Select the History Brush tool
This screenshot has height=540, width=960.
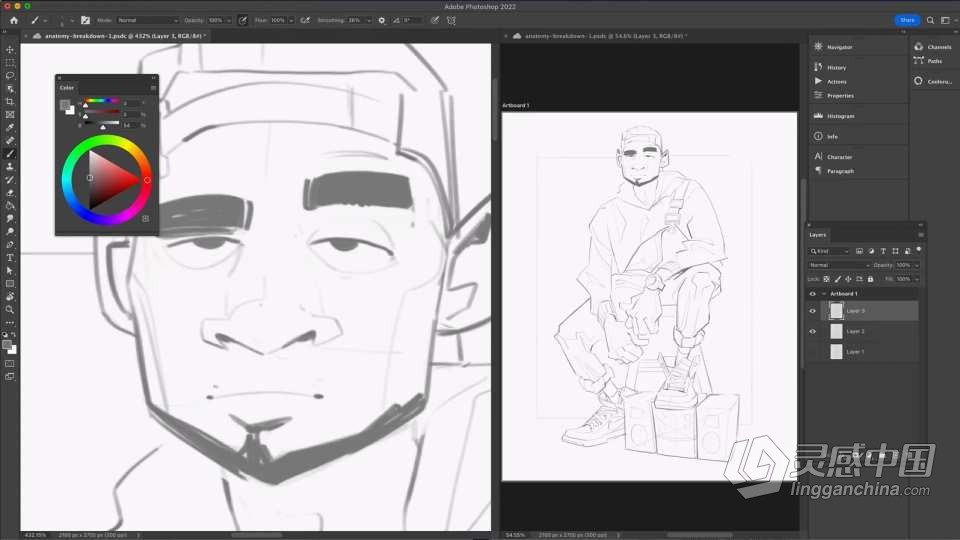[10, 179]
